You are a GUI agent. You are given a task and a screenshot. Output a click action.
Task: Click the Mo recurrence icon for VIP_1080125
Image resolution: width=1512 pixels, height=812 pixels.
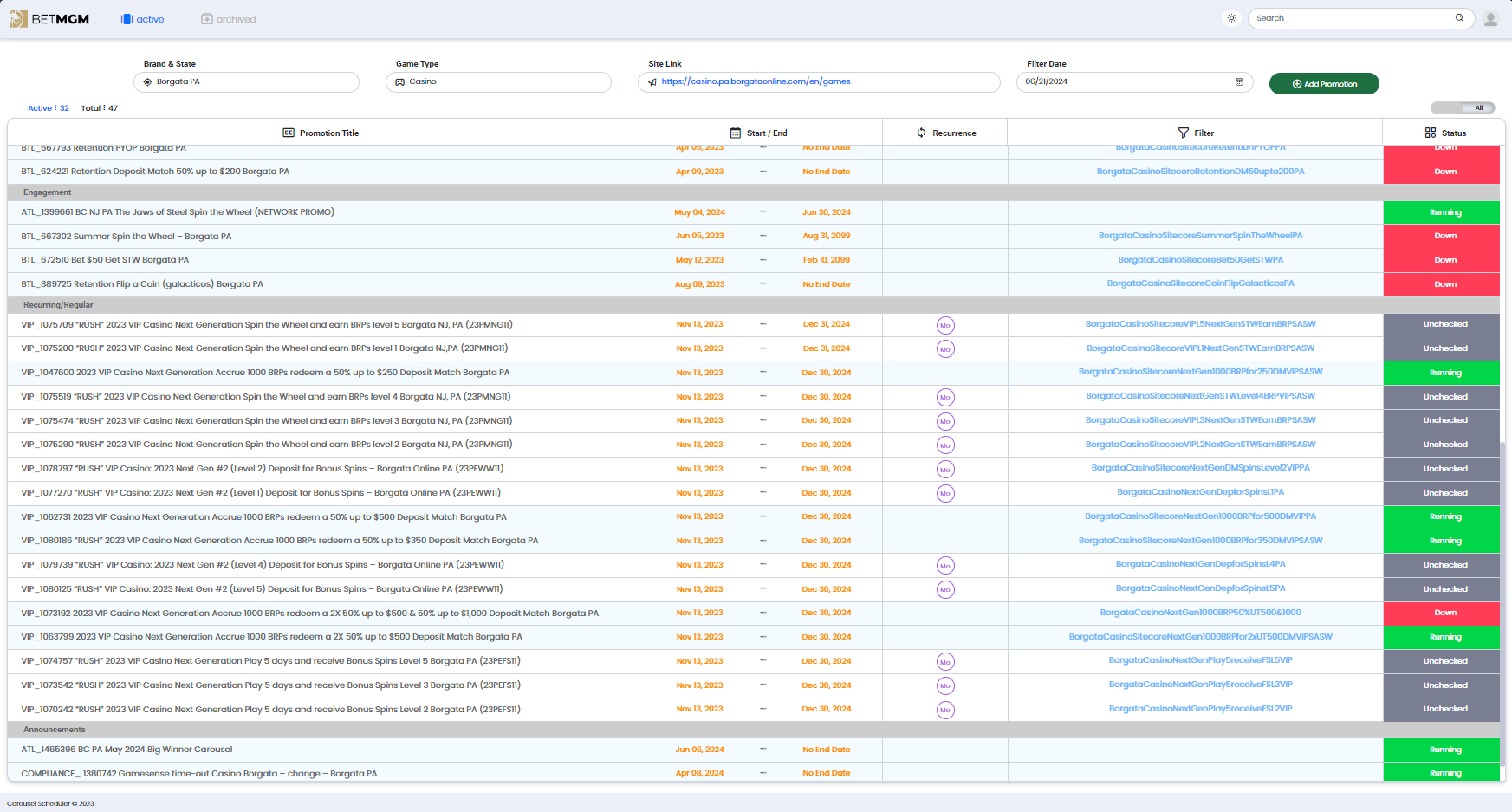(945, 589)
